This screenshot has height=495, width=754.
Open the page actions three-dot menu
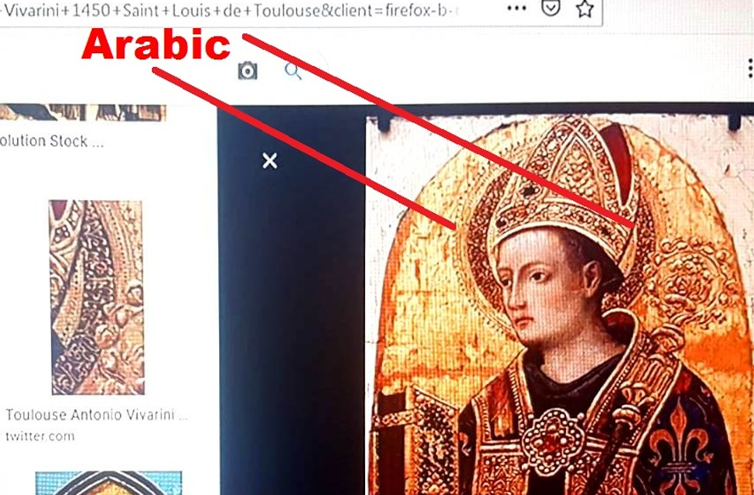[x=516, y=8]
